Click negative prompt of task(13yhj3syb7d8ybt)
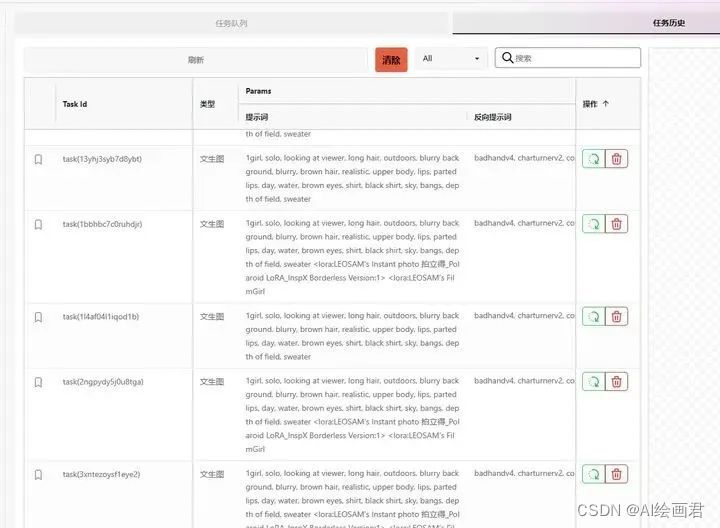Viewport: 720px width, 528px height. point(524,158)
